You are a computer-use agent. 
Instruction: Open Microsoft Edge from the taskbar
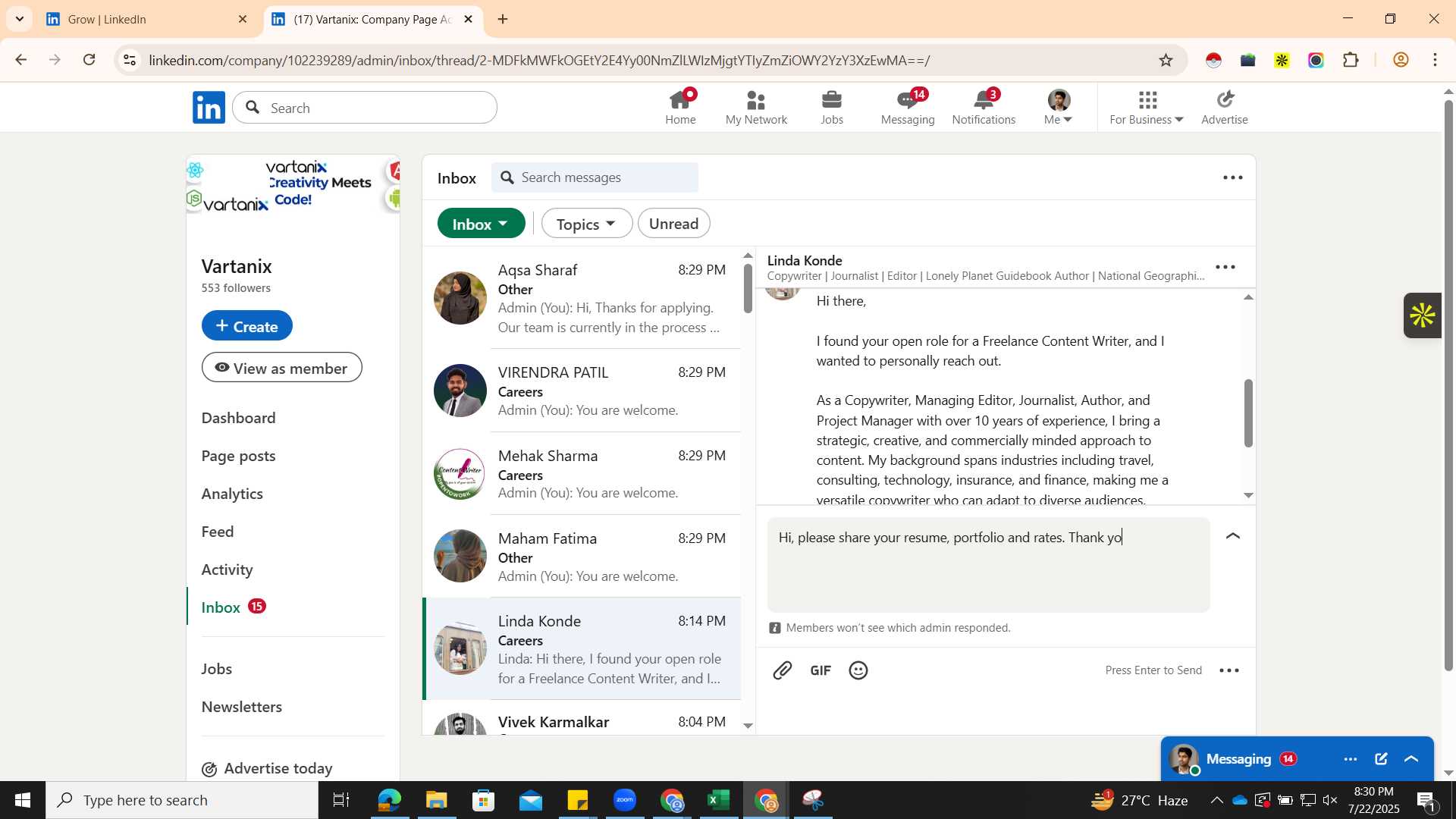(x=390, y=800)
